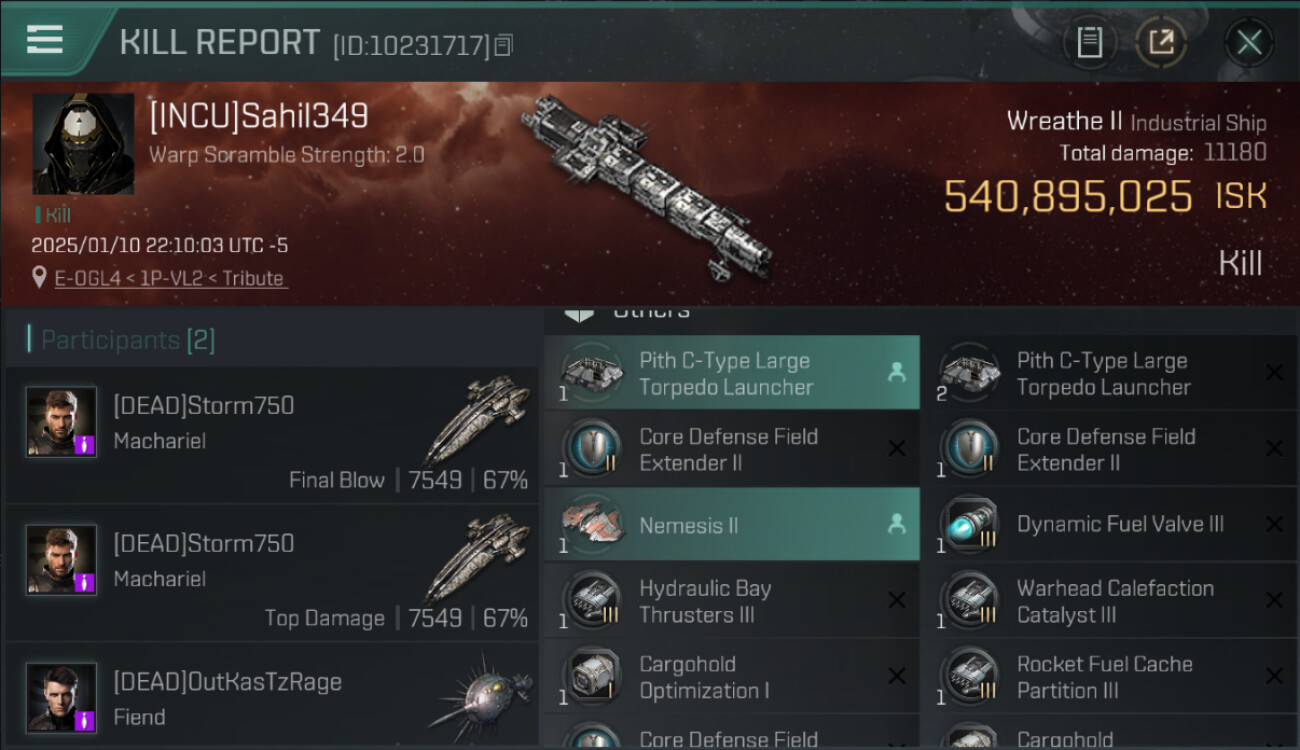Click the Hydraulic Bay Thrusters III icon
This screenshot has width=1300, height=750.
591,600
